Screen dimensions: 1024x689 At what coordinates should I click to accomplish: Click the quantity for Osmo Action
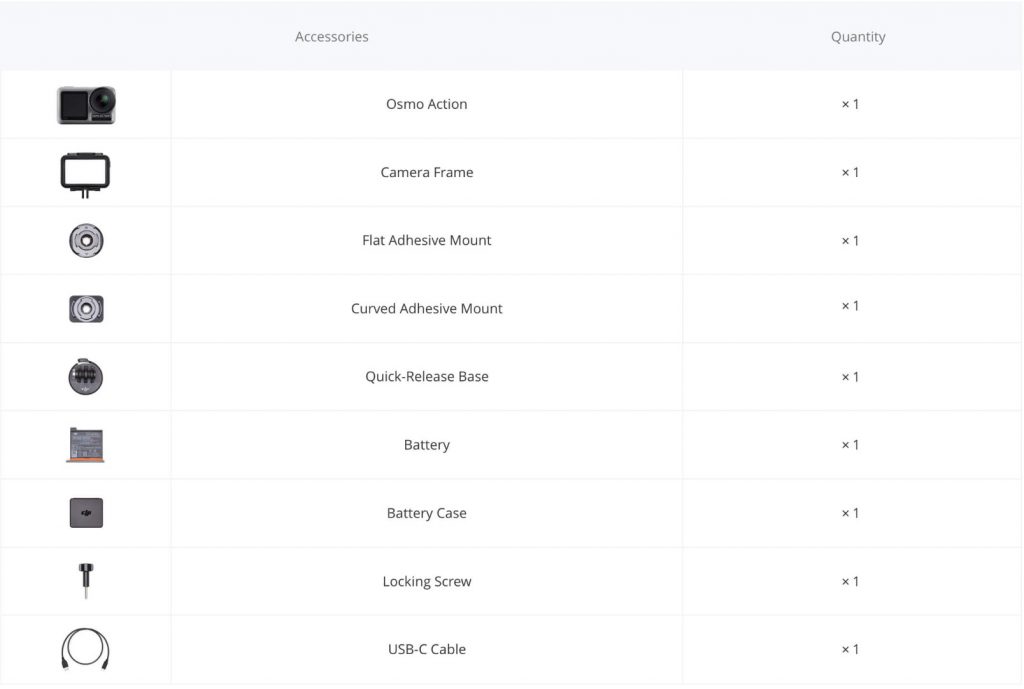tap(850, 104)
